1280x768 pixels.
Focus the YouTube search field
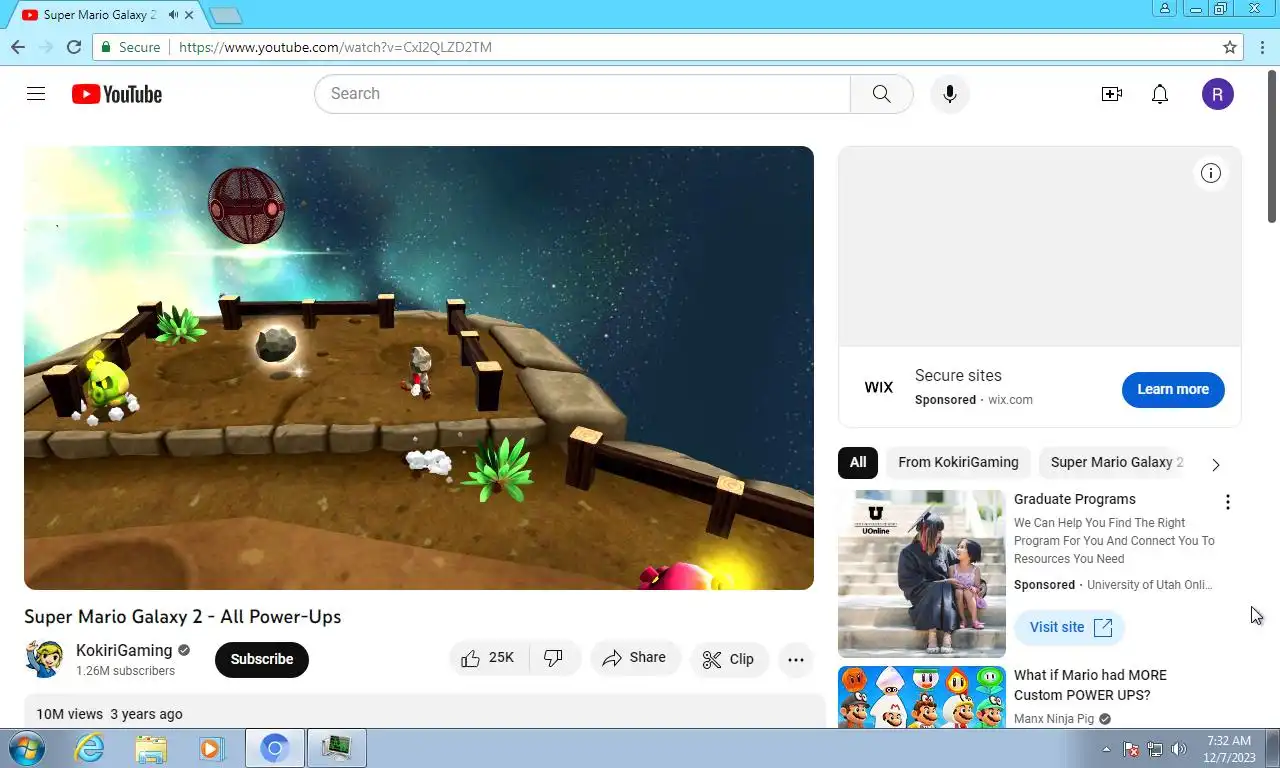(582, 94)
